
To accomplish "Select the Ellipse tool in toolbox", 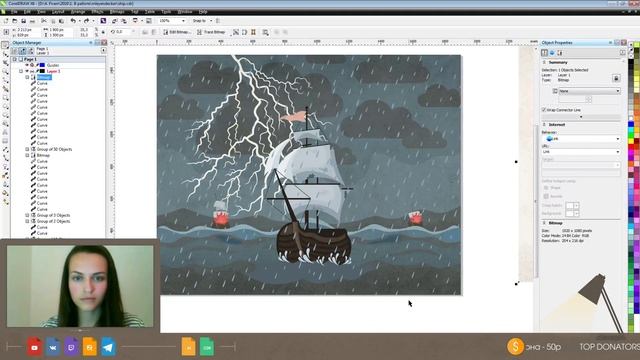I will (x=5, y=106).
